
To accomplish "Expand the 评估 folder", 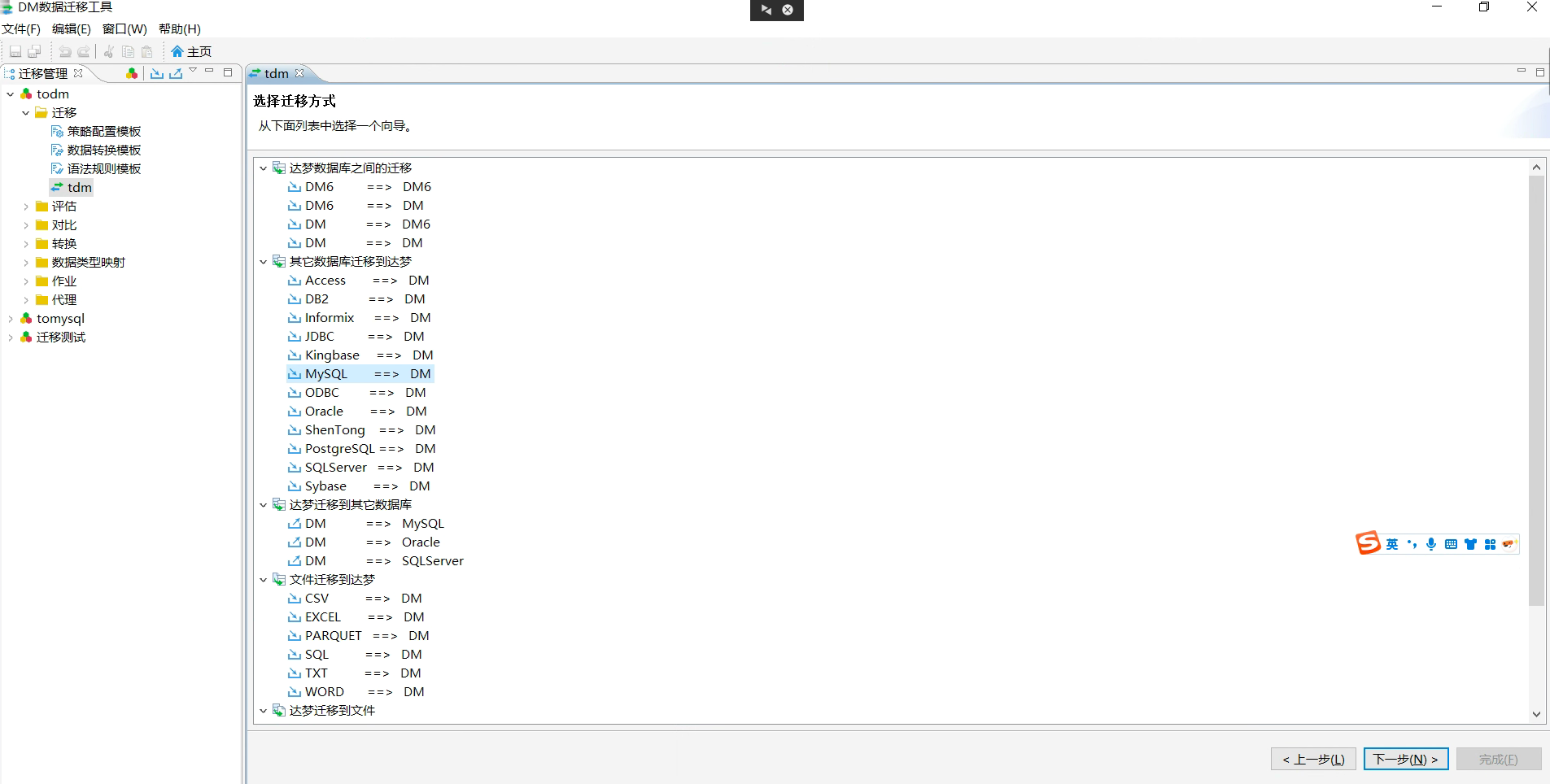I will point(25,207).
